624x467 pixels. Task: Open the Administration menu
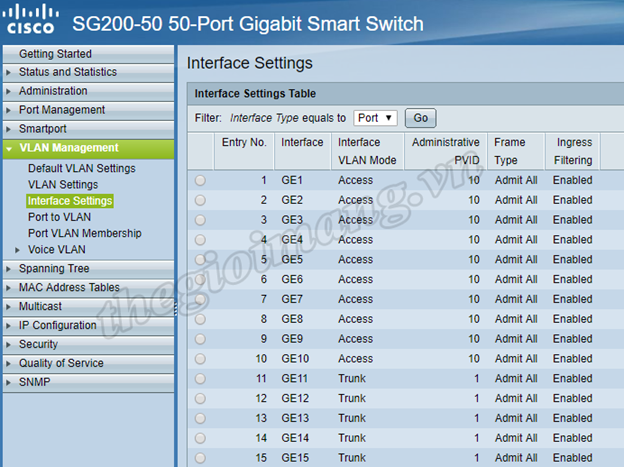tap(88, 91)
